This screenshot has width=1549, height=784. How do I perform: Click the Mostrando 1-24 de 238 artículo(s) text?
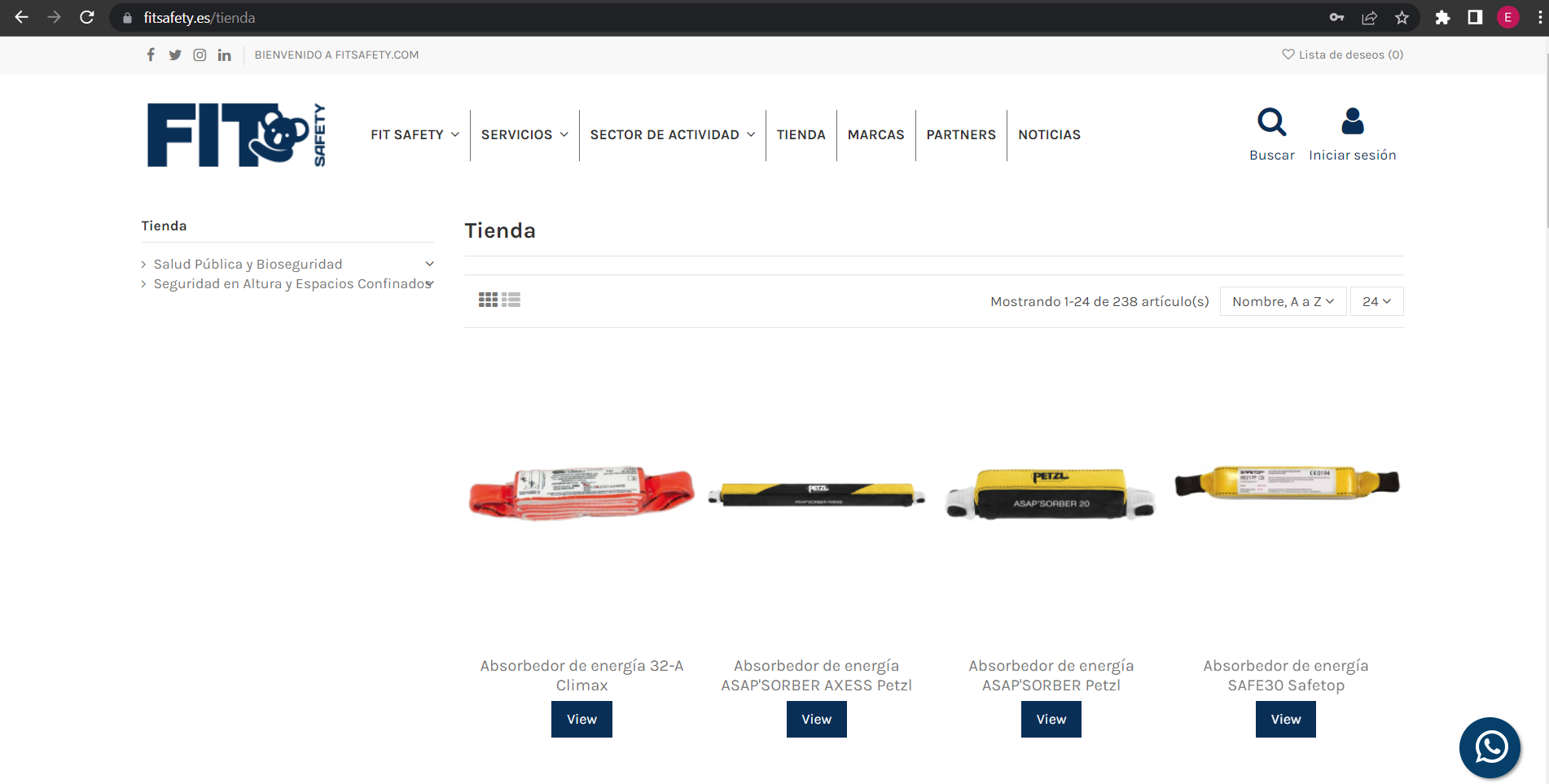click(1099, 301)
